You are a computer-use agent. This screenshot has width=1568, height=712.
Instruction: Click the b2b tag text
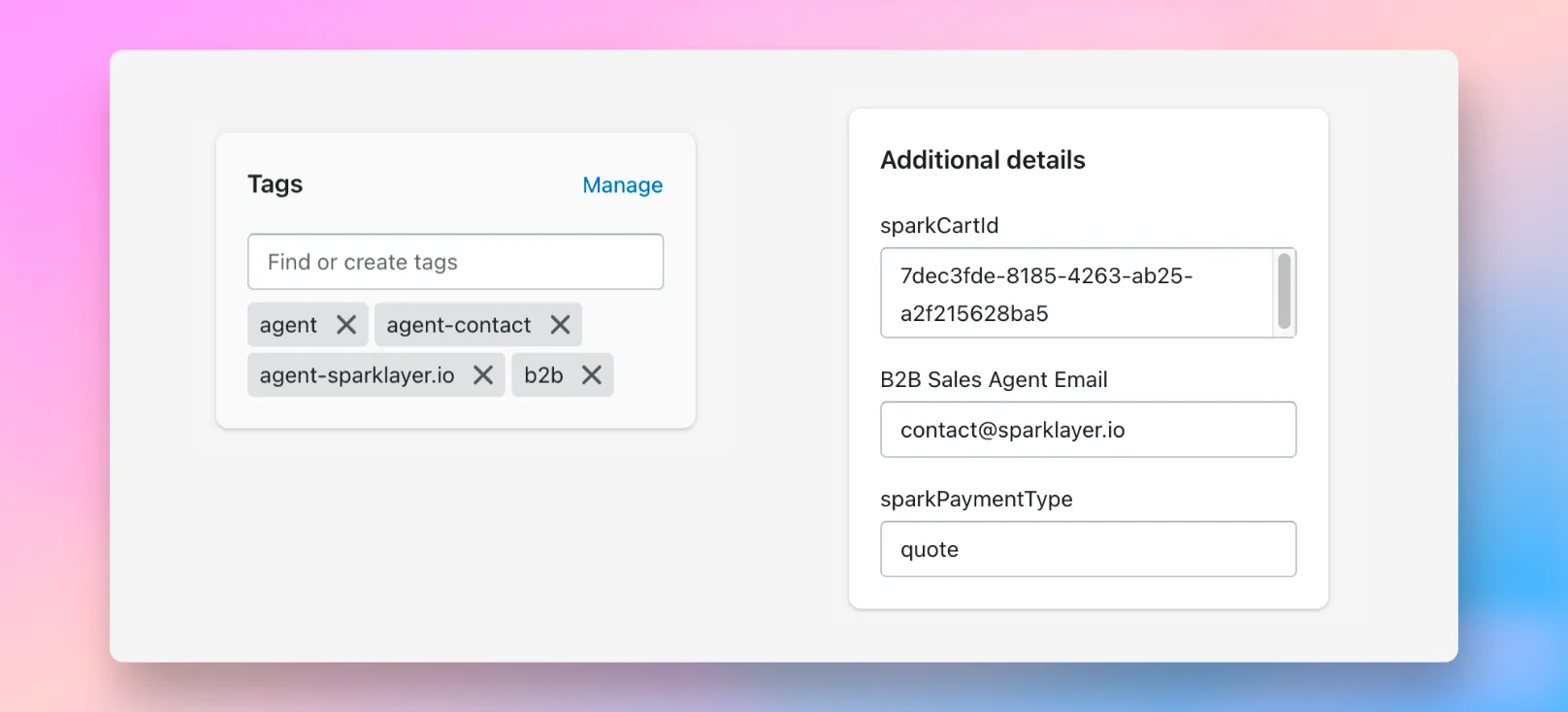pos(543,374)
